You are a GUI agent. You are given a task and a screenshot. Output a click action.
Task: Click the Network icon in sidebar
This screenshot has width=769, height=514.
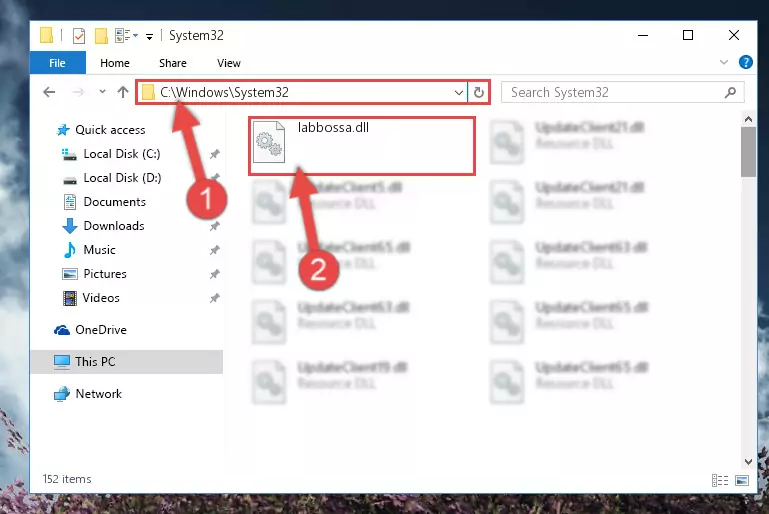click(62, 394)
